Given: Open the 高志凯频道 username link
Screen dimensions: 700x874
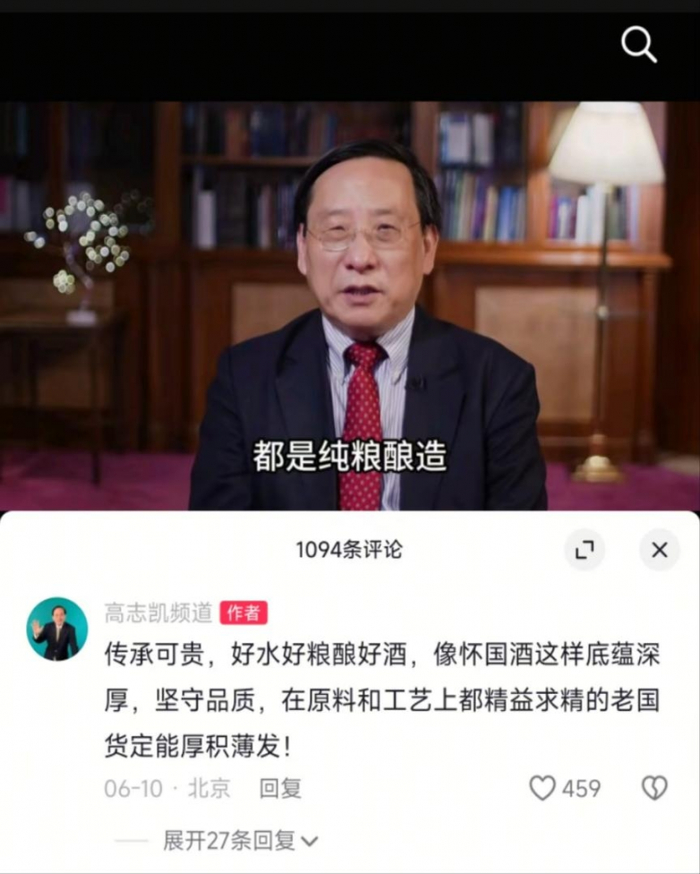Looking at the screenshot, I should click(x=158, y=613).
